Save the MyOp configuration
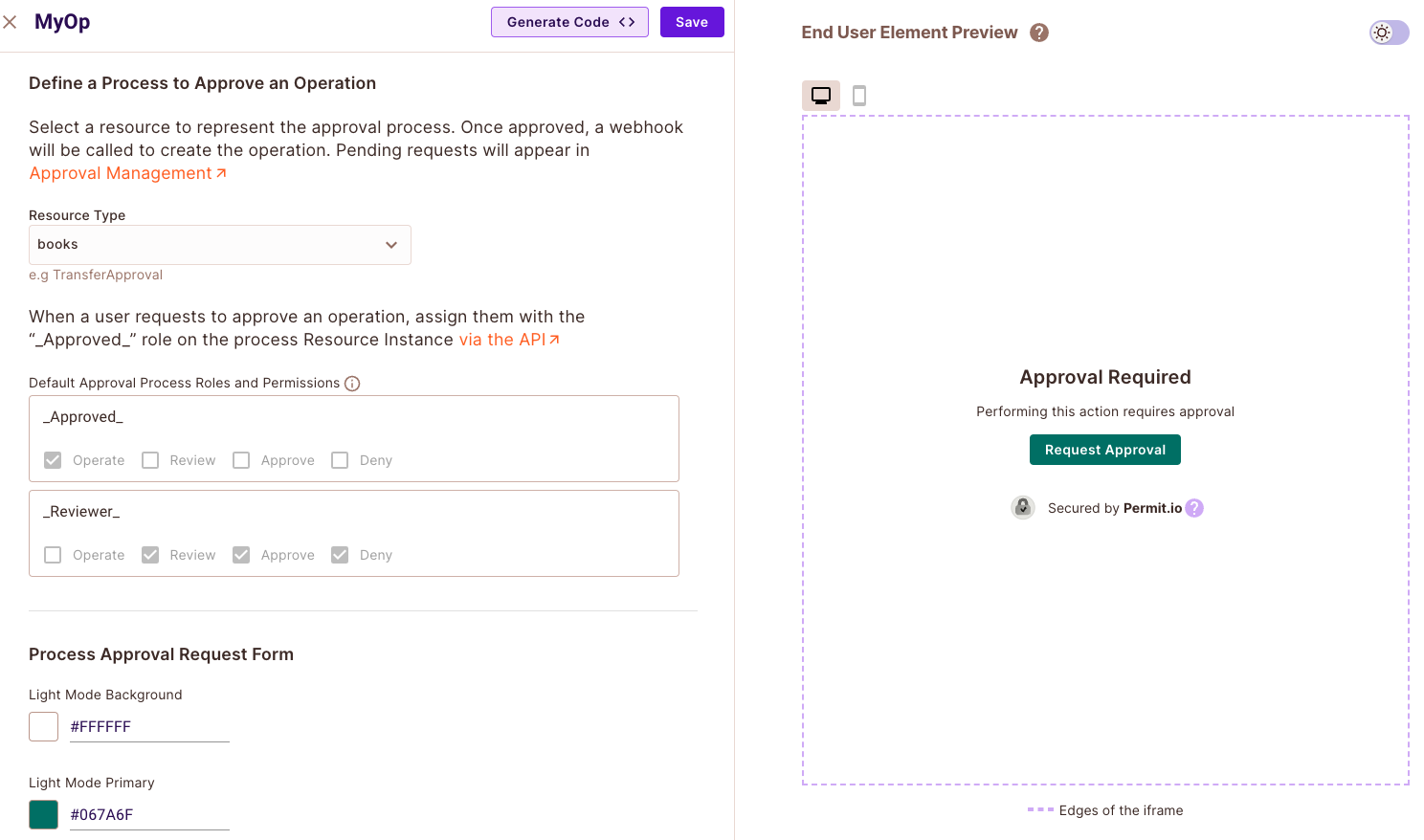The image size is (1424, 840). tap(692, 22)
